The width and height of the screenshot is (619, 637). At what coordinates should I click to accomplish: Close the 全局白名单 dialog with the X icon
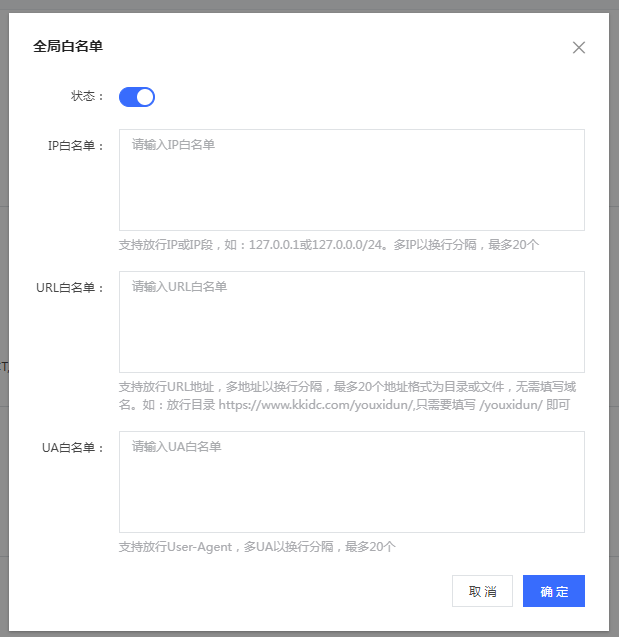578,47
